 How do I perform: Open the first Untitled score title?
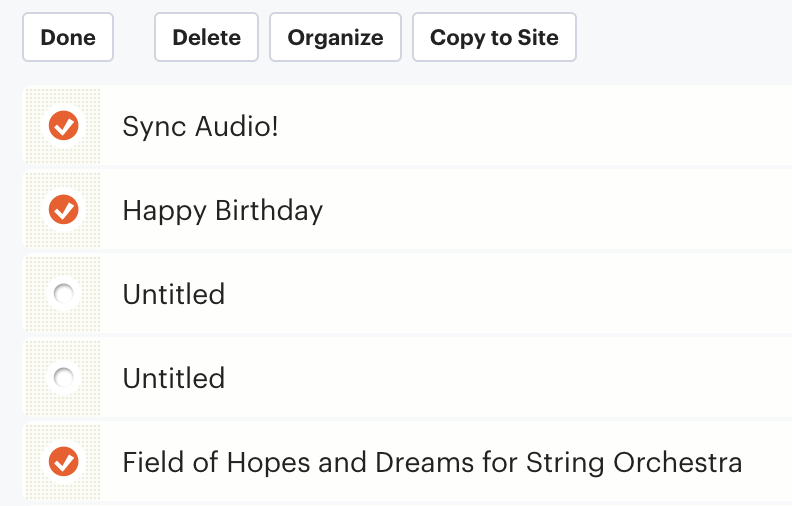tap(174, 294)
